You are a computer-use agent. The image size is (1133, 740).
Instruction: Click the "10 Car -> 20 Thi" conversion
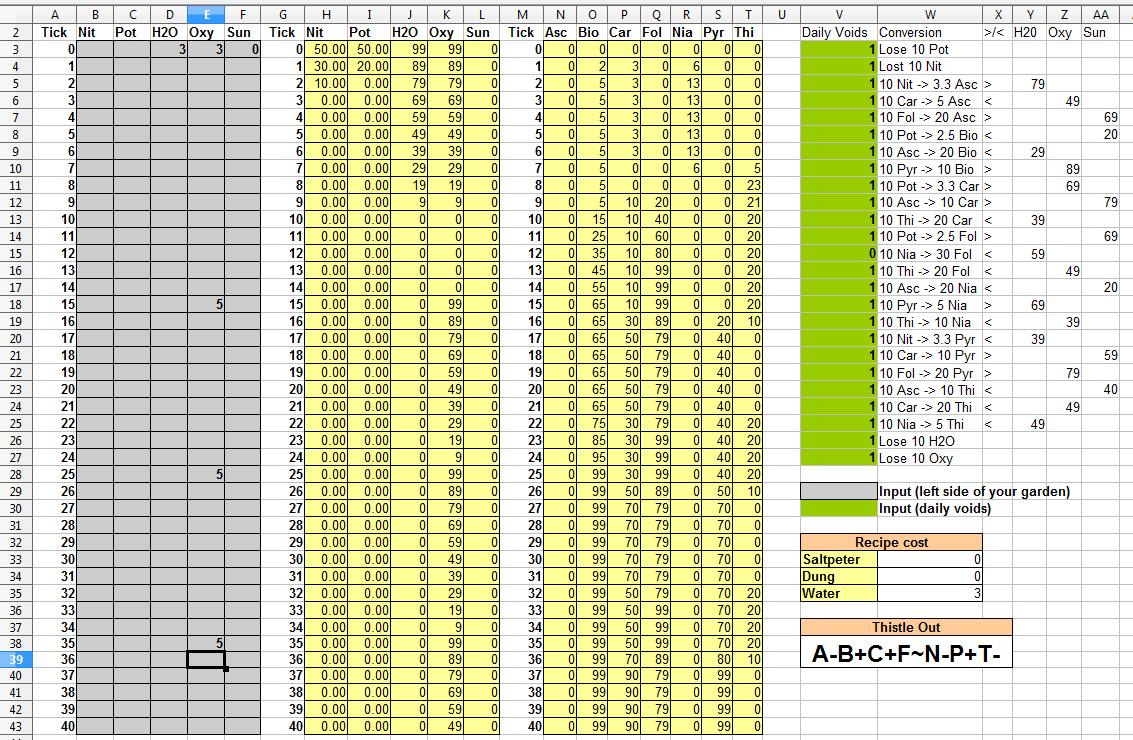(930, 407)
